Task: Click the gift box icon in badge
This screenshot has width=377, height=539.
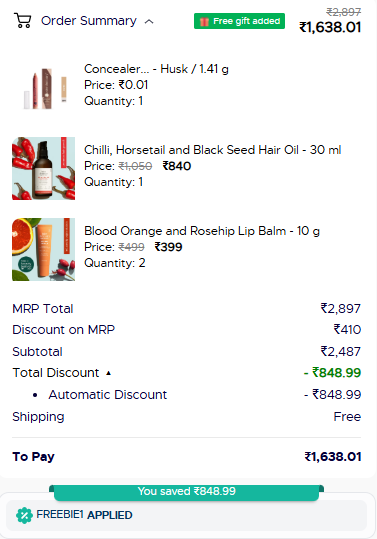Action: point(204,21)
